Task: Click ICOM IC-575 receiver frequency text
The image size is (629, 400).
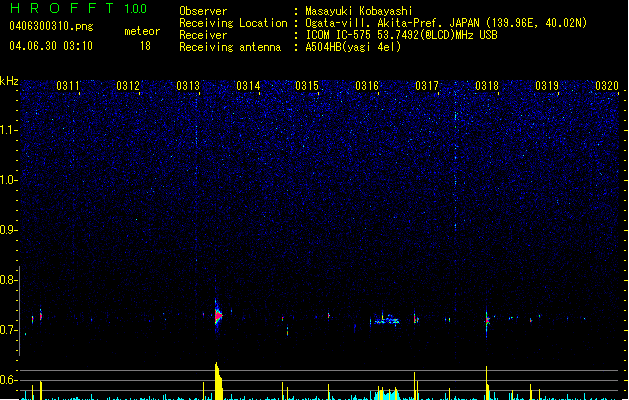Action: pyautogui.click(x=402, y=35)
